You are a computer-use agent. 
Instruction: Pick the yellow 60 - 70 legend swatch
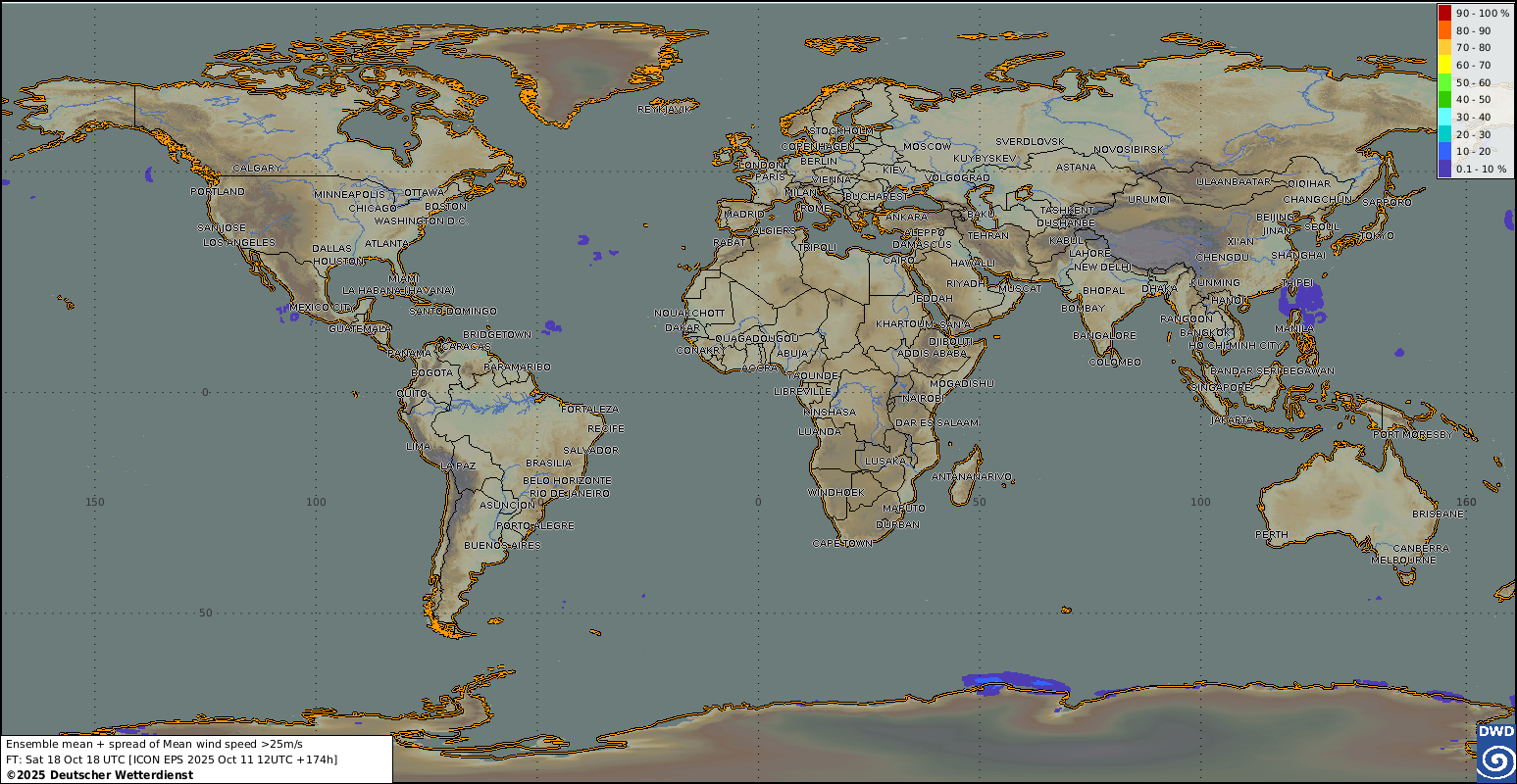pos(1444,65)
